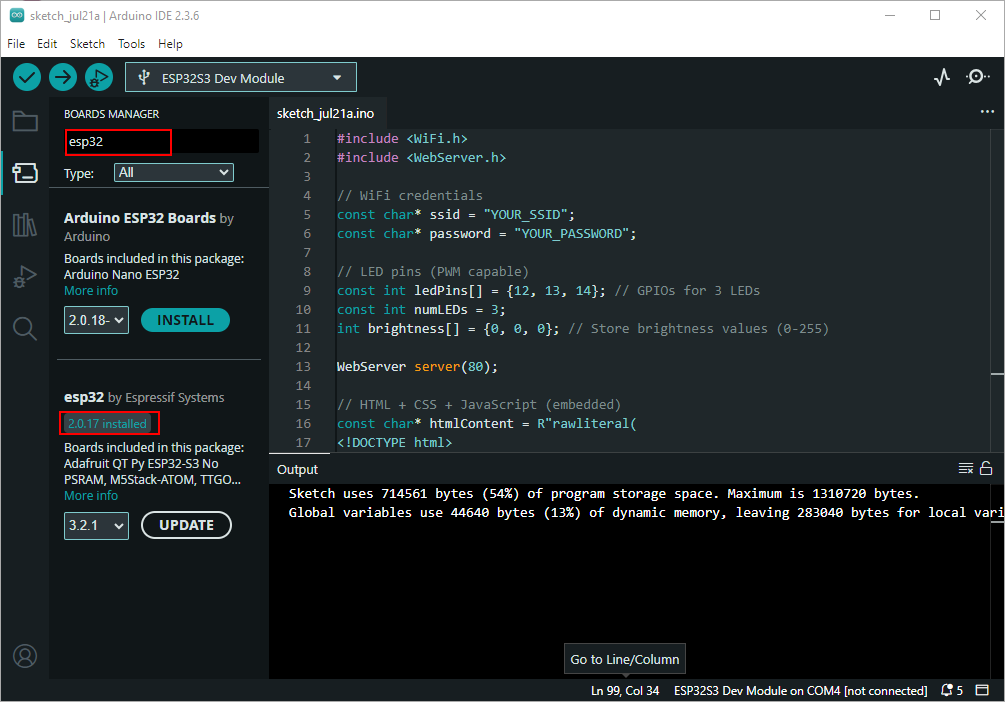
Task: Click the #include <WiFi.h> line
Action: point(402,138)
